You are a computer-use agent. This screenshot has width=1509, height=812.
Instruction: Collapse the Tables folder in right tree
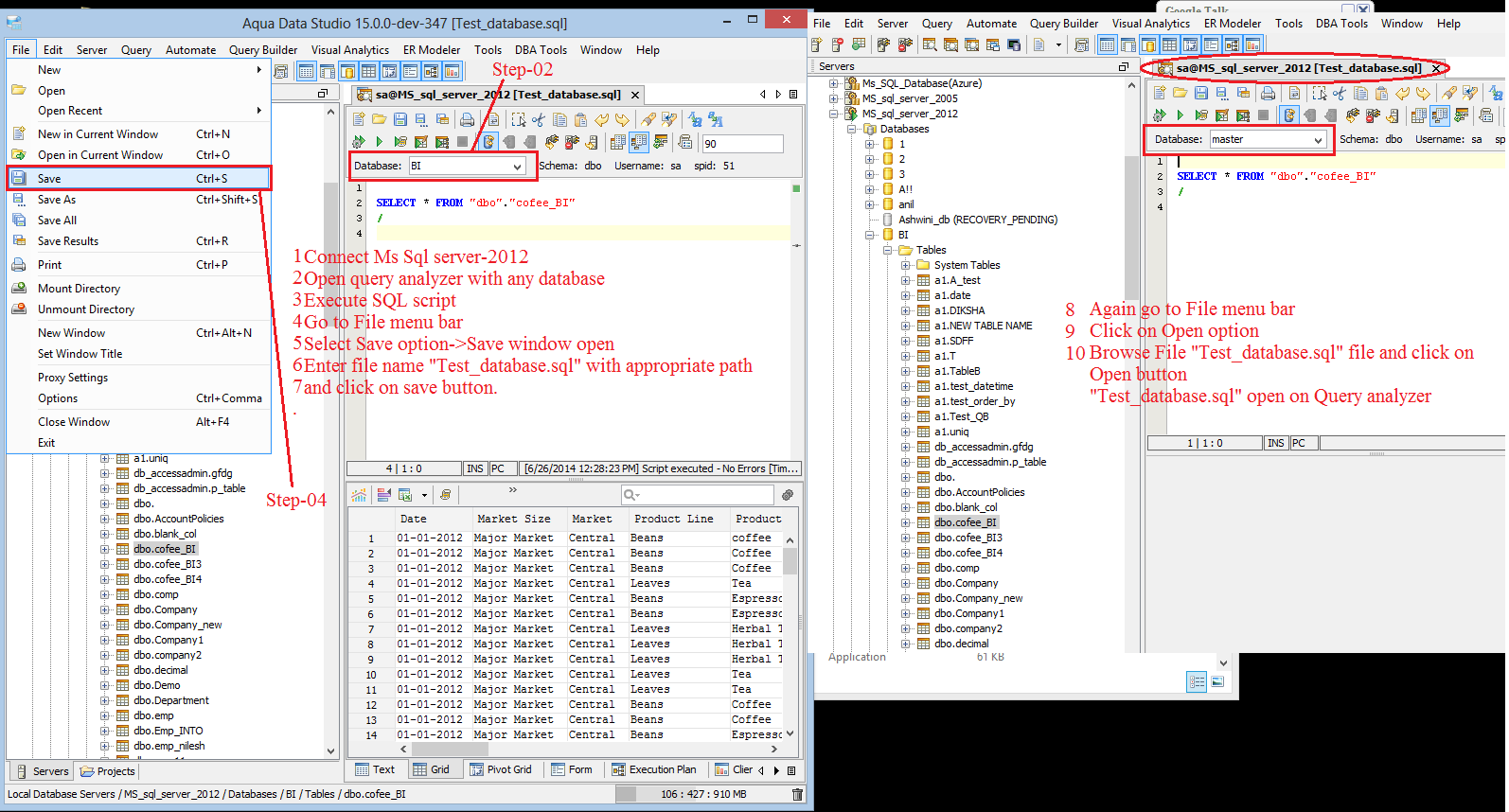tap(888, 250)
